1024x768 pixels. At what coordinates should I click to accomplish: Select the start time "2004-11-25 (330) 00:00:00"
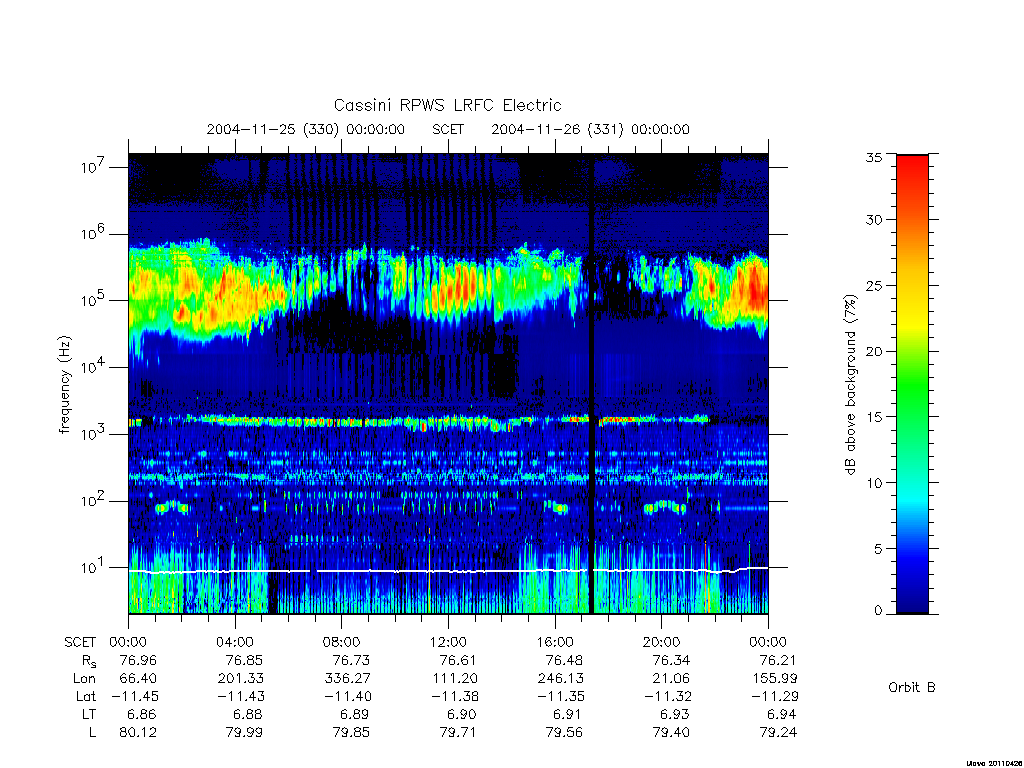pyautogui.click(x=306, y=129)
